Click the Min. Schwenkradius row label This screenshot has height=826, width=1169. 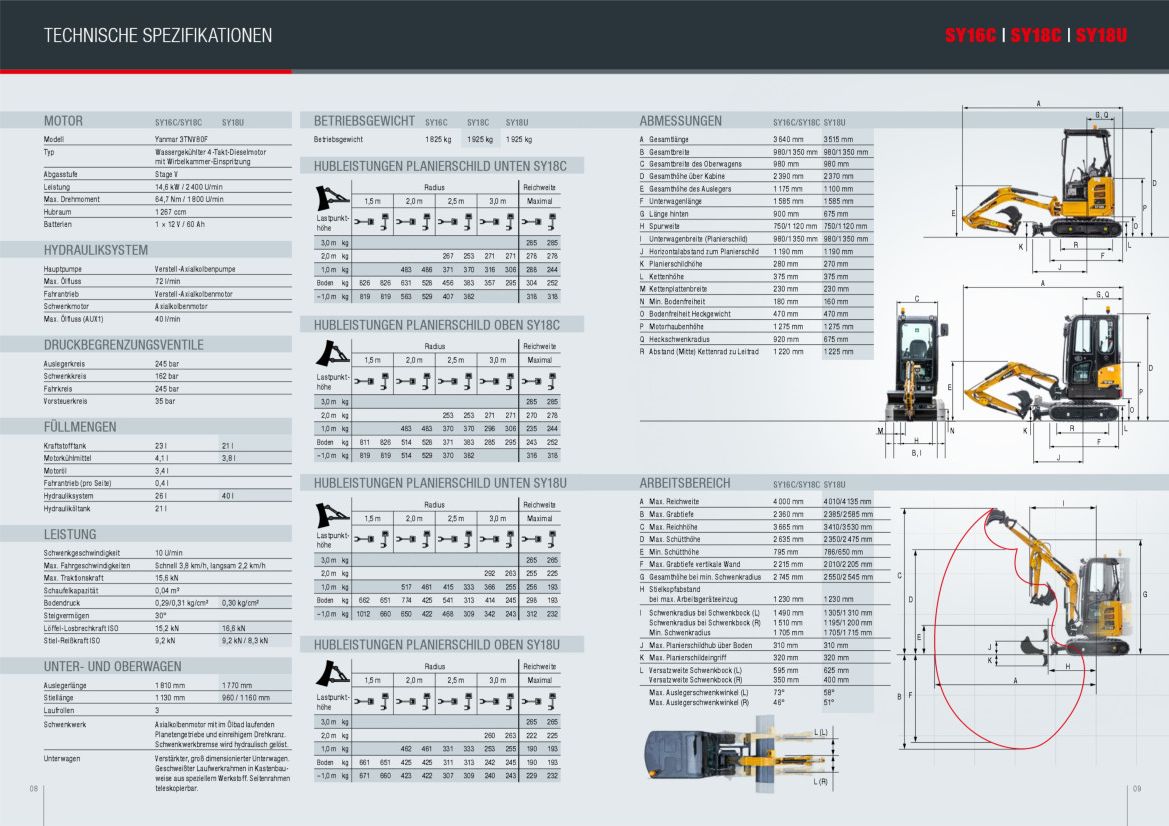679,633
